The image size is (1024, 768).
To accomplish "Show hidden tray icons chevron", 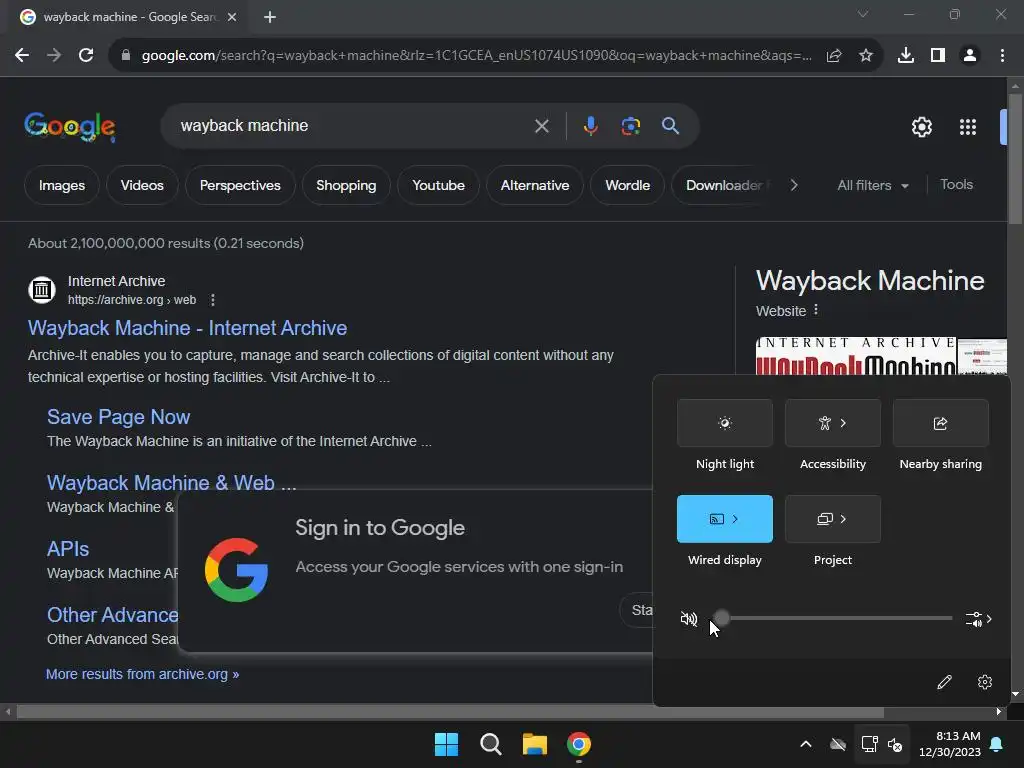I will 806,744.
